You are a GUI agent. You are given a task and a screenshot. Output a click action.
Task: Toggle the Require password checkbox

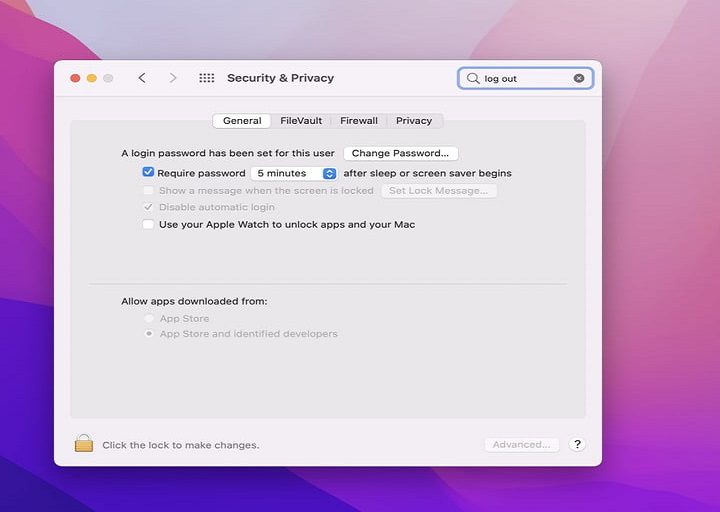[x=148, y=173]
